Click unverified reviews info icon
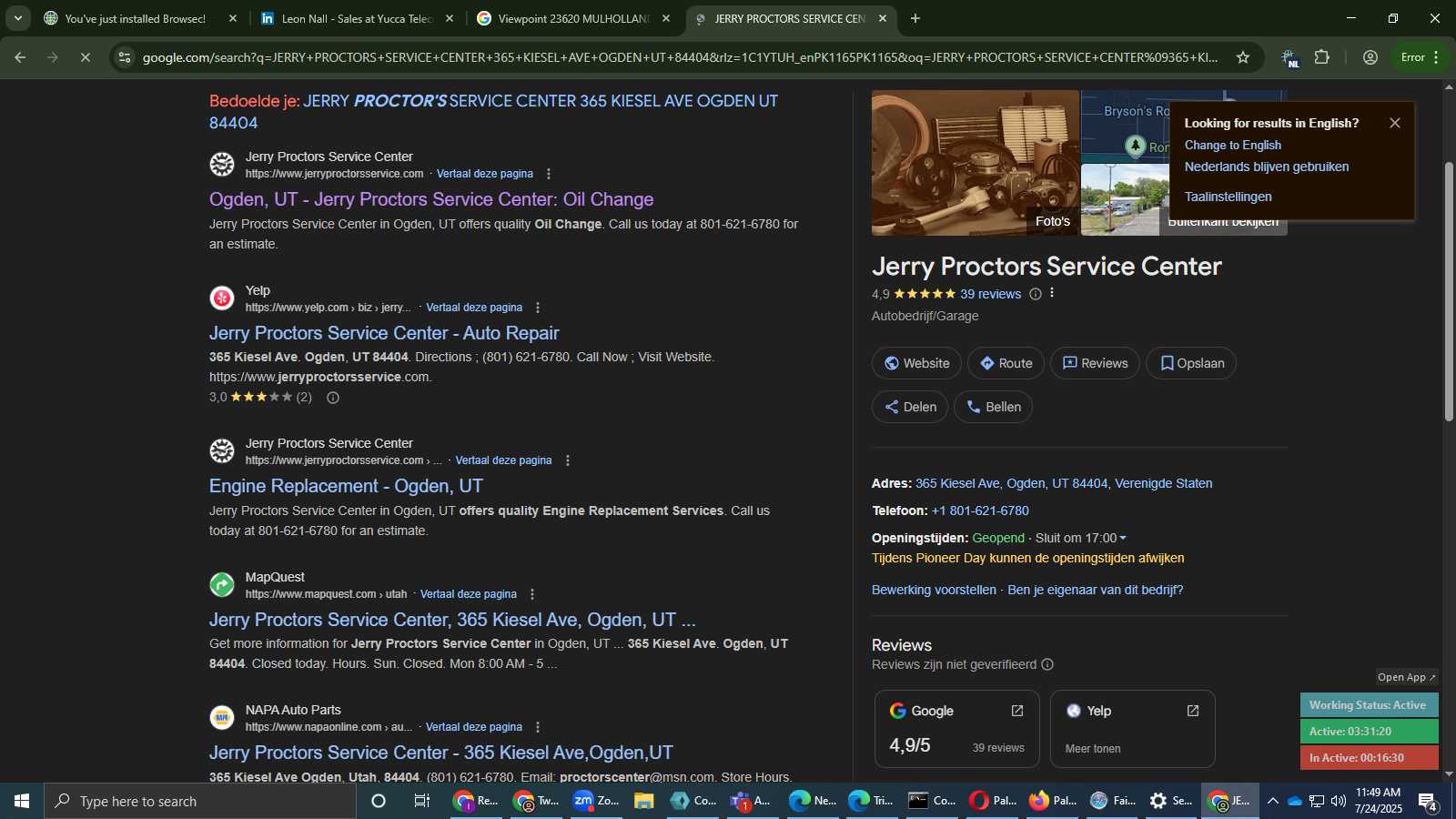 tap(1047, 664)
